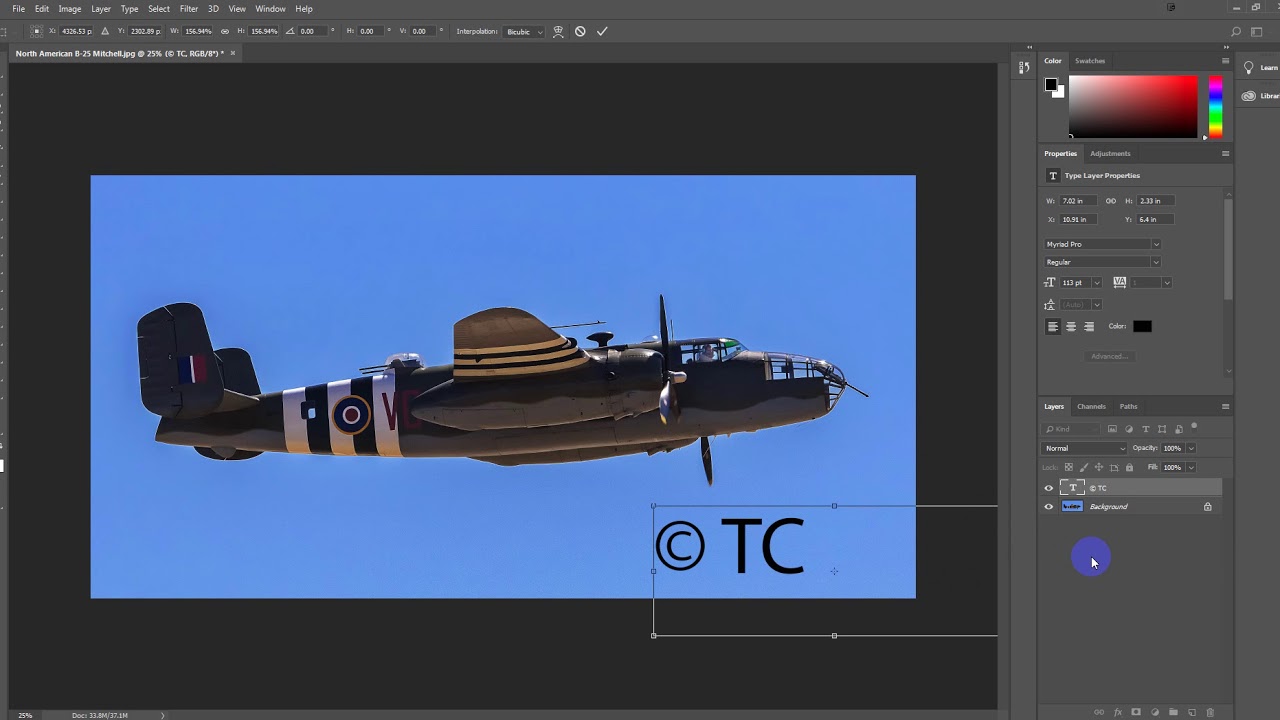Toggle prevent artboard auto-nesting lock icon
Viewport: 1280px width, 720px height.
[1114, 467]
